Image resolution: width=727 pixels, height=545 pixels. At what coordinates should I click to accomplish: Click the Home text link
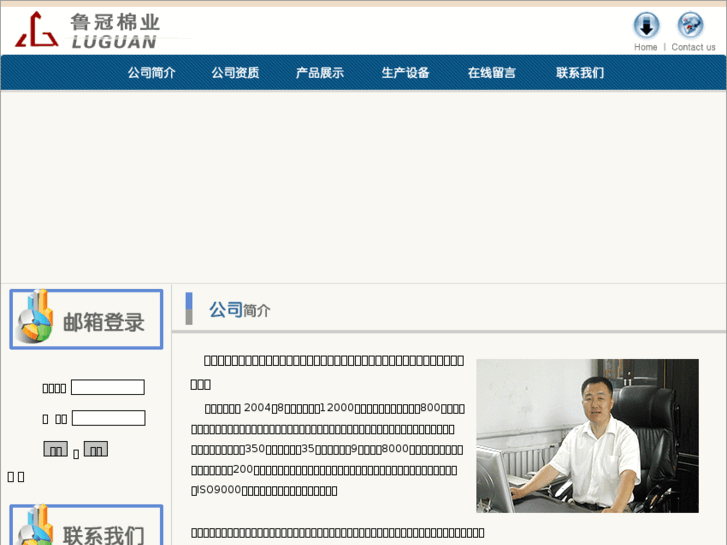coord(645,47)
